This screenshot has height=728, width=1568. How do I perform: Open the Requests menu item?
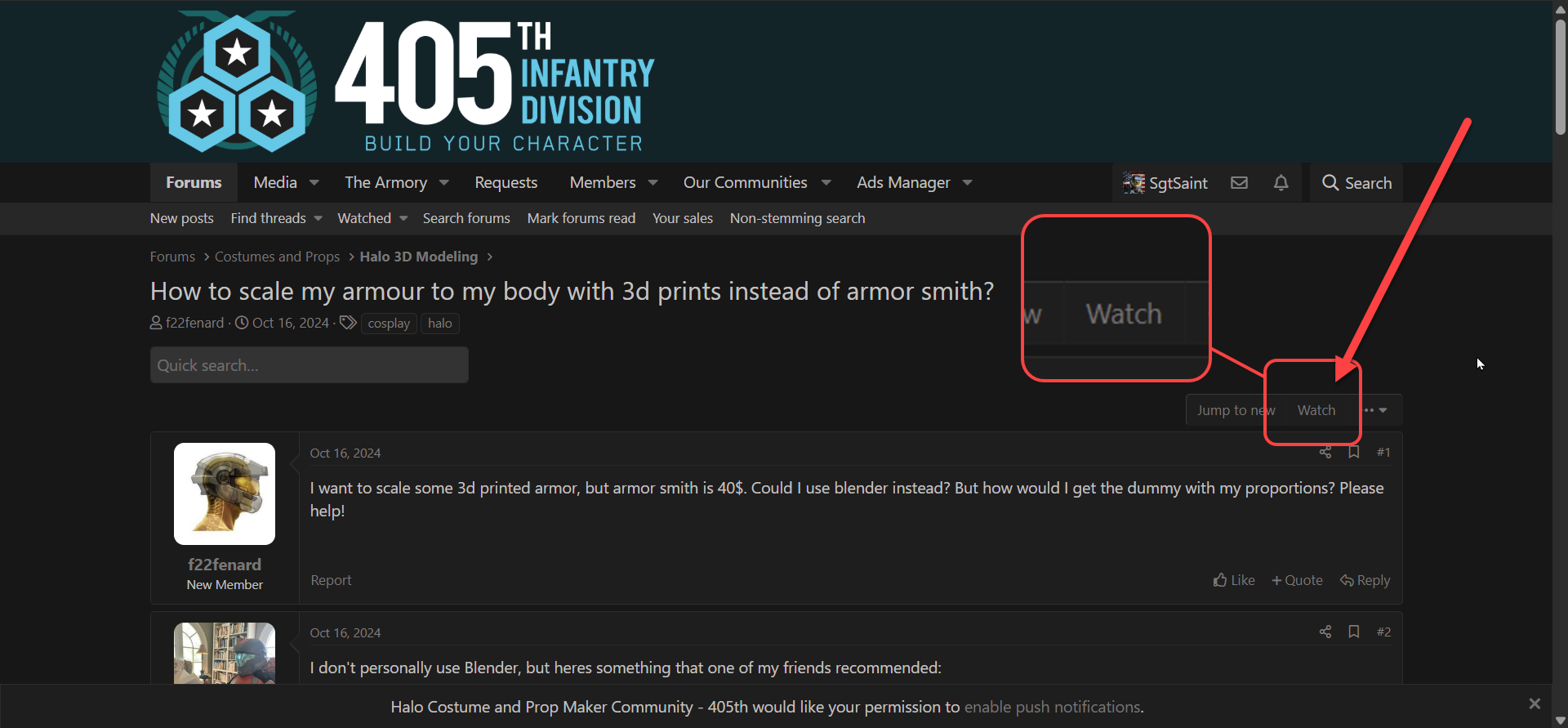[506, 183]
